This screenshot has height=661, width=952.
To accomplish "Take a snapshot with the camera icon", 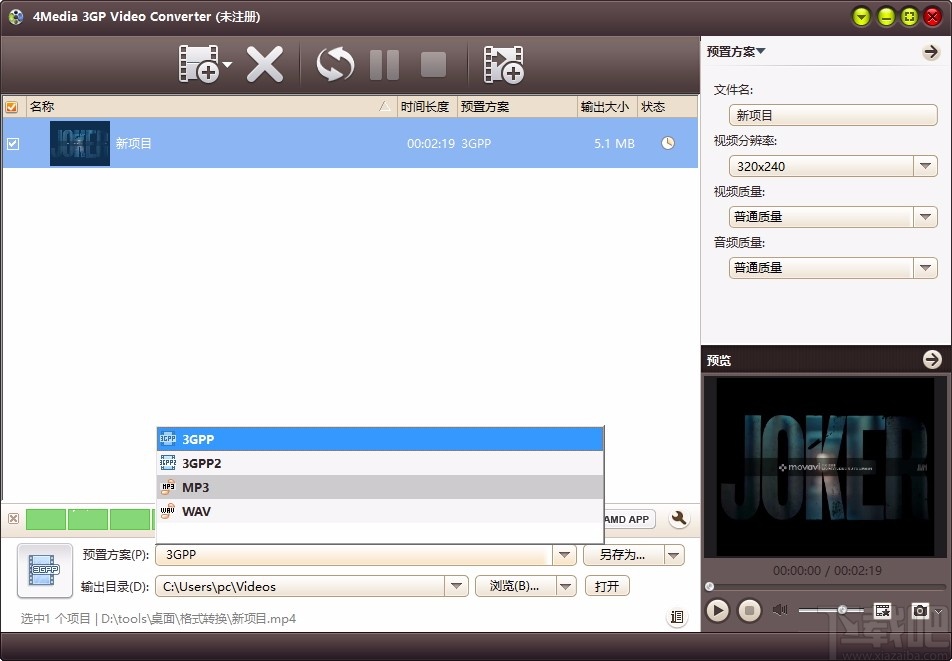I will click(921, 610).
